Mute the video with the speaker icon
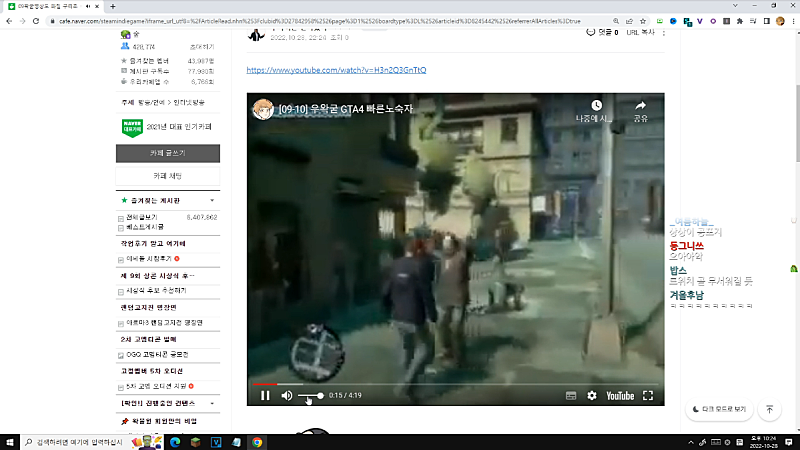 pyautogui.click(x=287, y=396)
